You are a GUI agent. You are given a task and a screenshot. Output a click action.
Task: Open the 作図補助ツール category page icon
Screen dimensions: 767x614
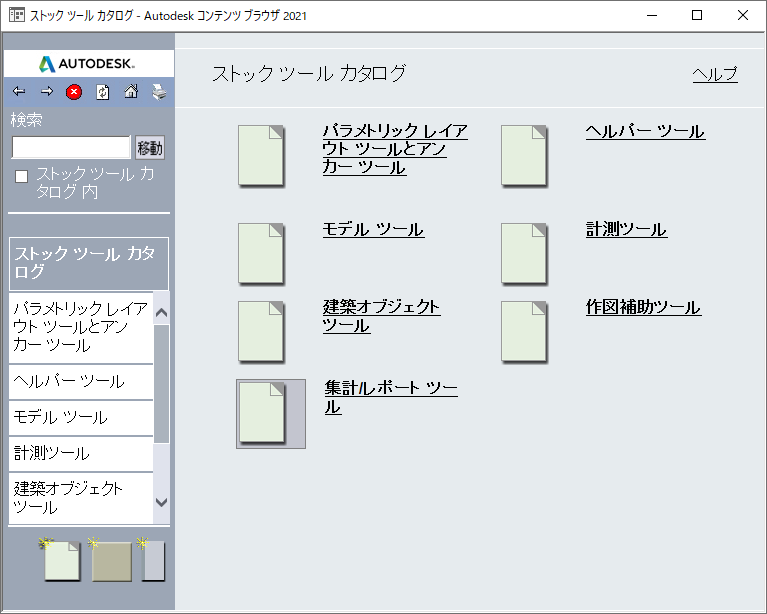coord(524,332)
